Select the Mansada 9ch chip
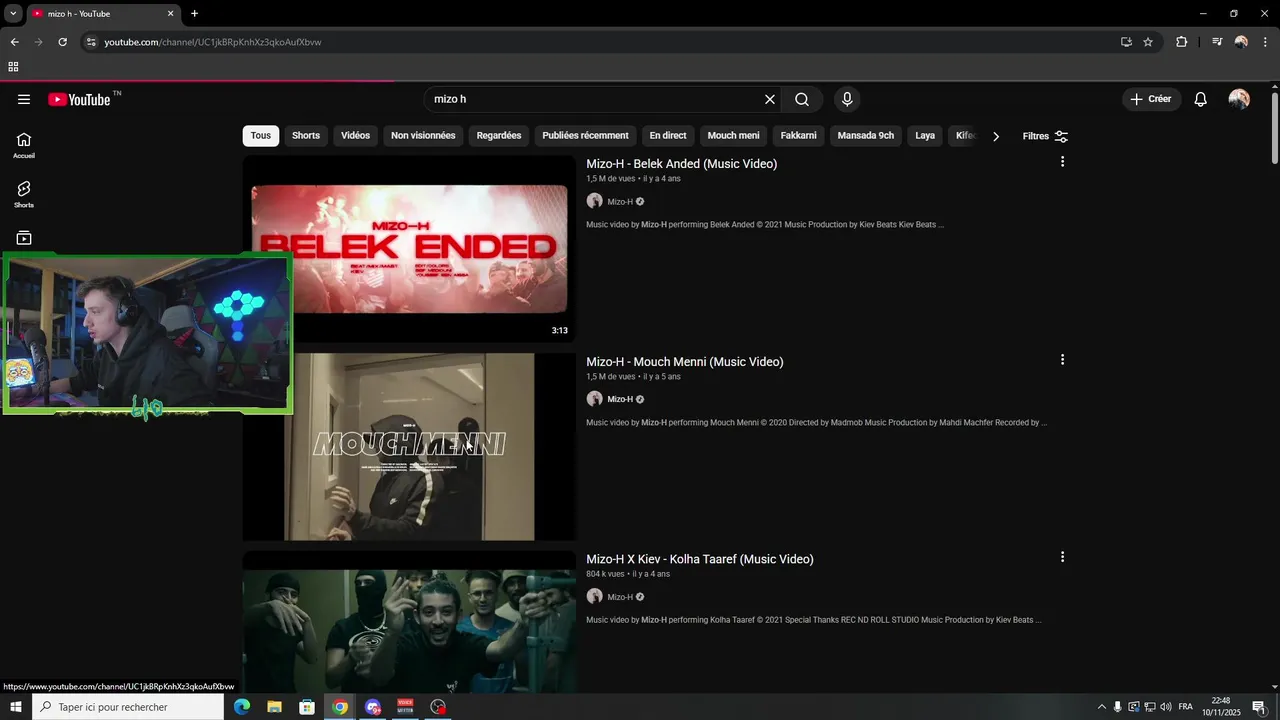This screenshot has width=1280, height=720. coord(866,136)
